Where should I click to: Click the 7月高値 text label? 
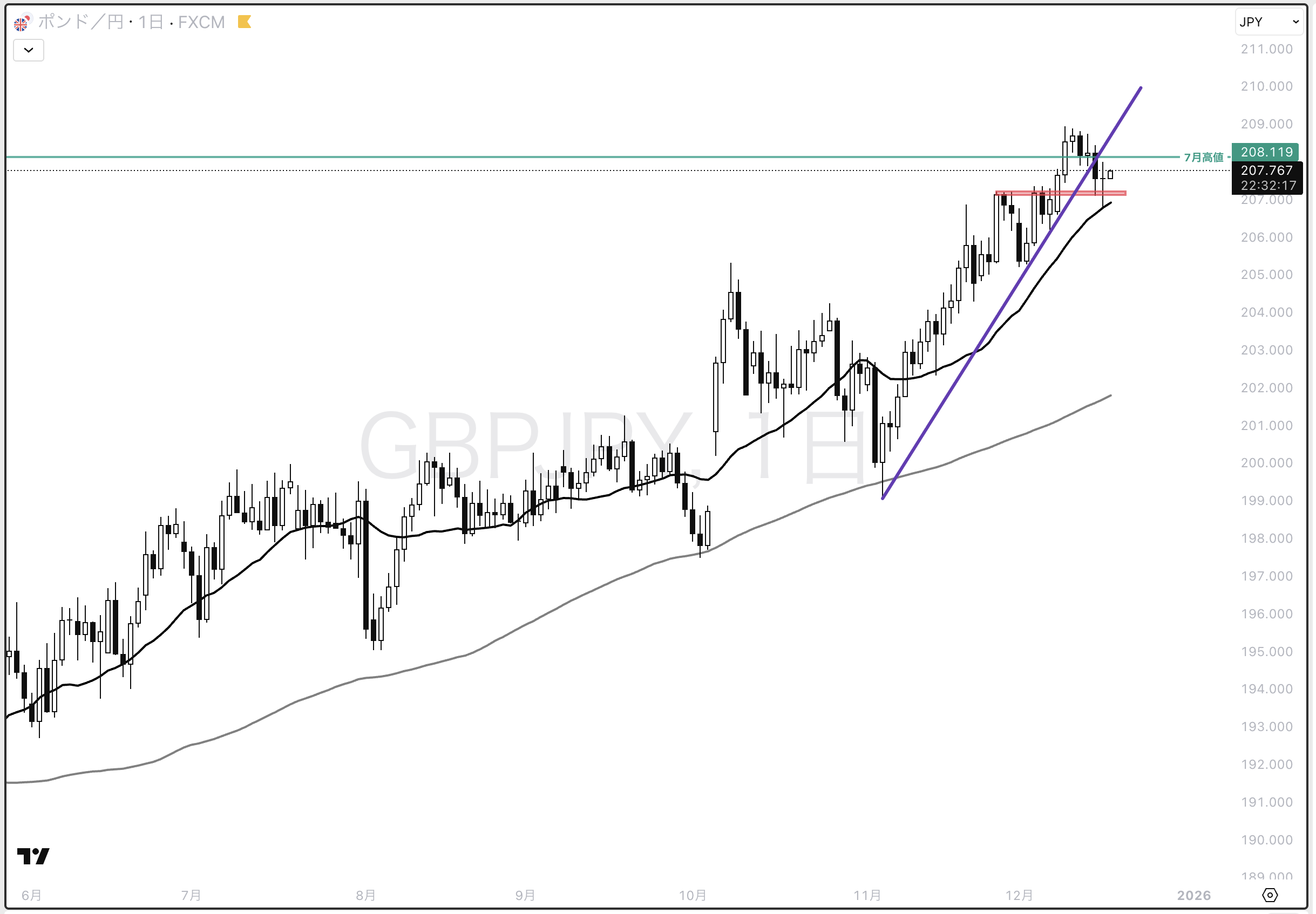click(1203, 157)
